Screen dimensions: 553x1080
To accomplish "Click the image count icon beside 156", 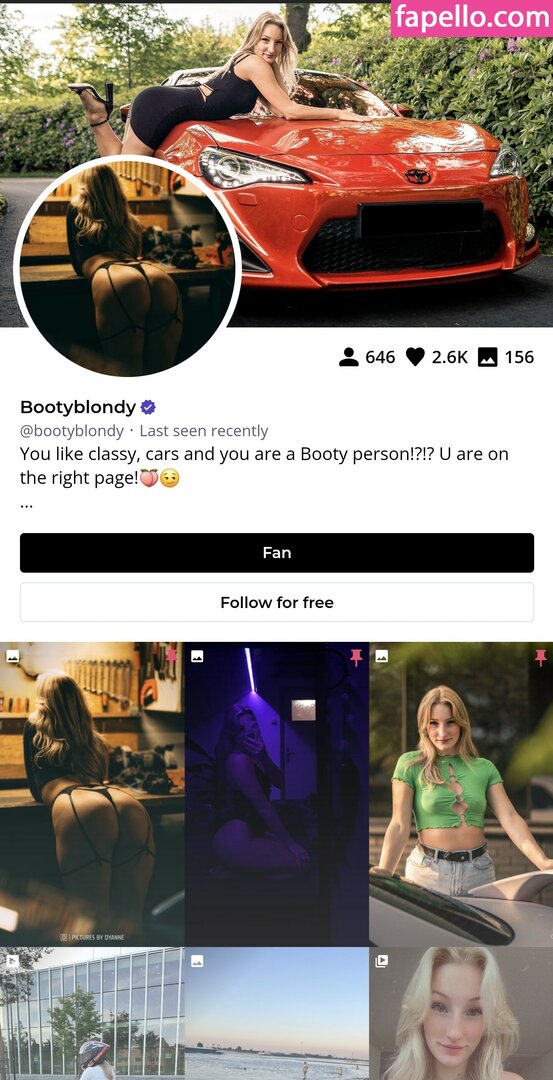I will coord(488,357).
